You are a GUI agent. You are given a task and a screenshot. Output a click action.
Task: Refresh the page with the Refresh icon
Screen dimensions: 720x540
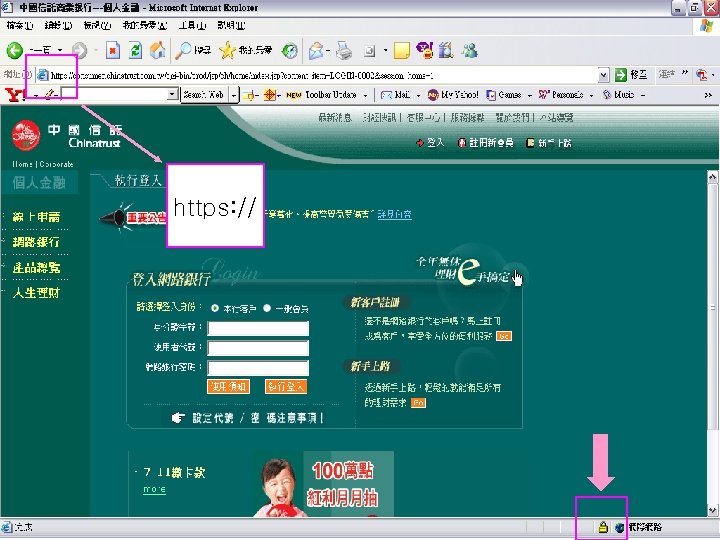[135, 51]
